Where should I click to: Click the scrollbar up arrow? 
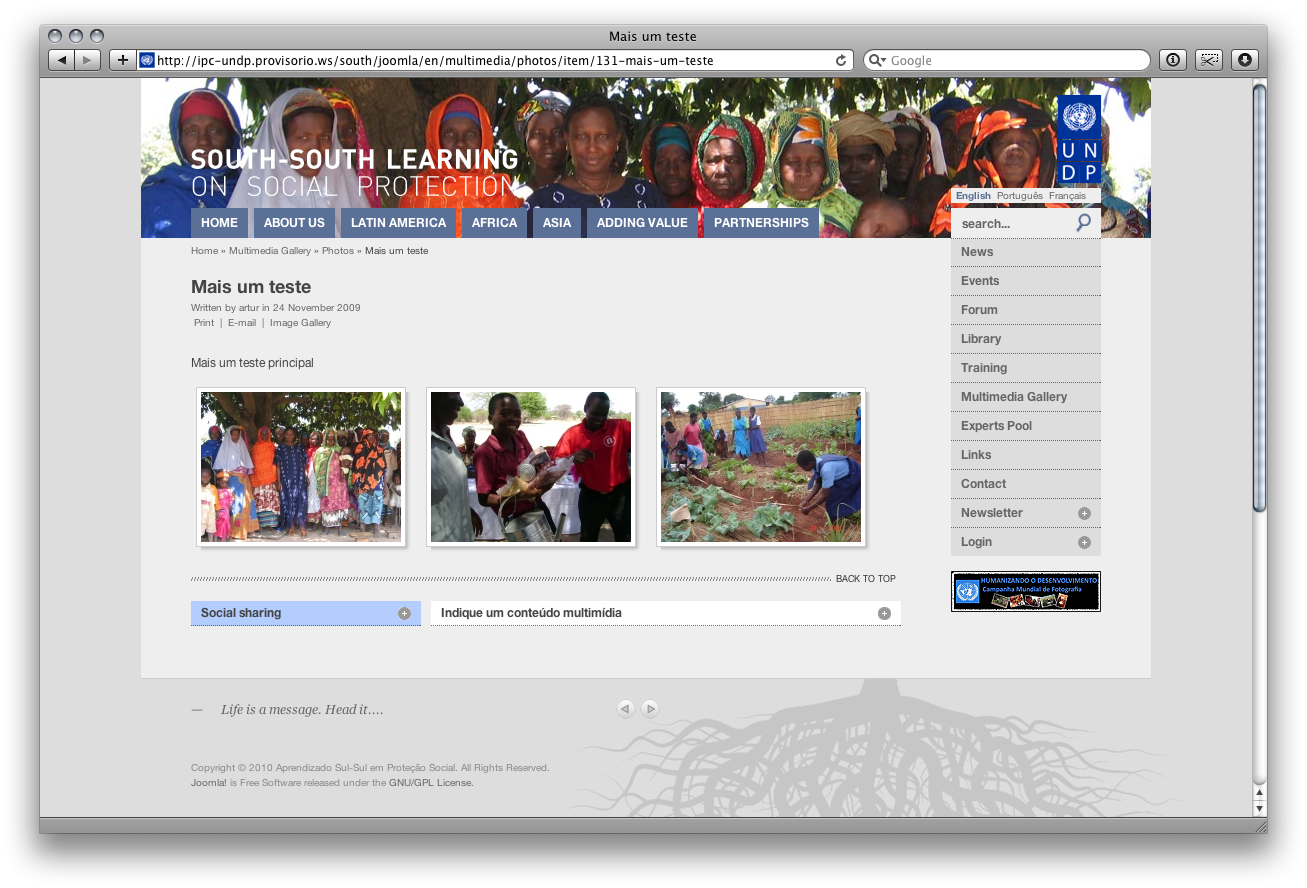tap(1260, 793)
